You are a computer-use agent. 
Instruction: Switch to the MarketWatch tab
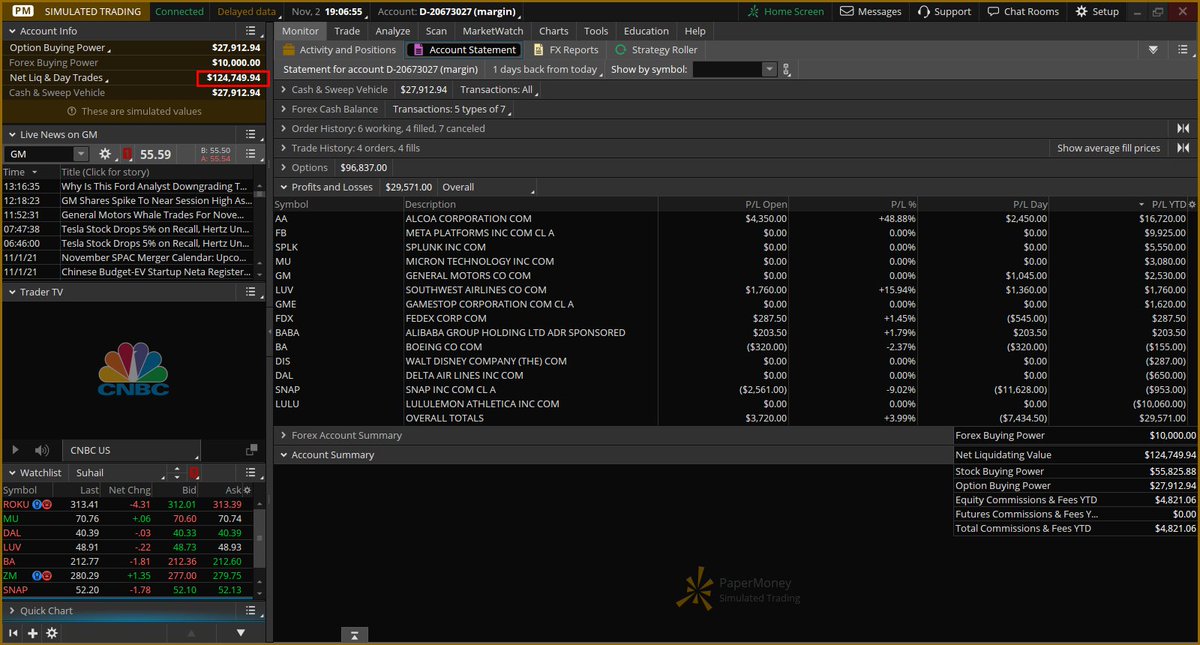click(493, 31)
